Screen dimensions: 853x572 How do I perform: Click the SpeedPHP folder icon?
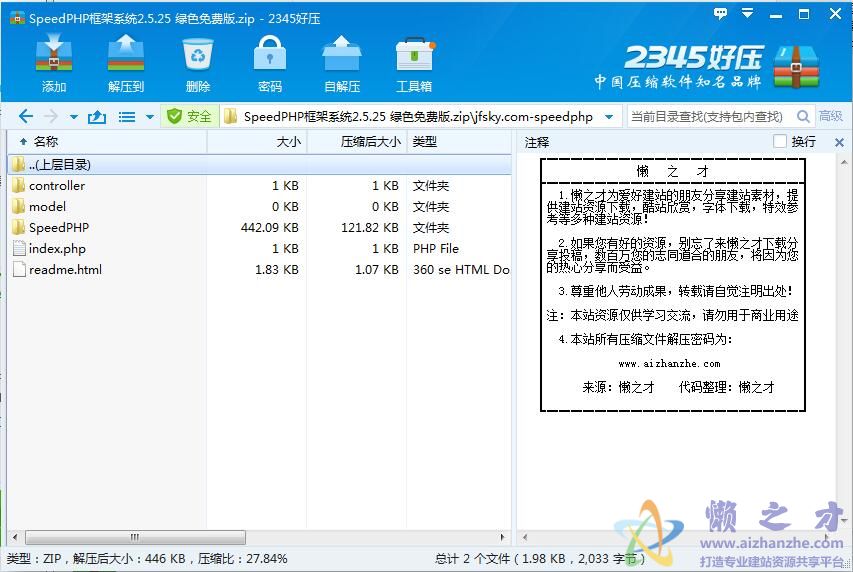[18, 227]
